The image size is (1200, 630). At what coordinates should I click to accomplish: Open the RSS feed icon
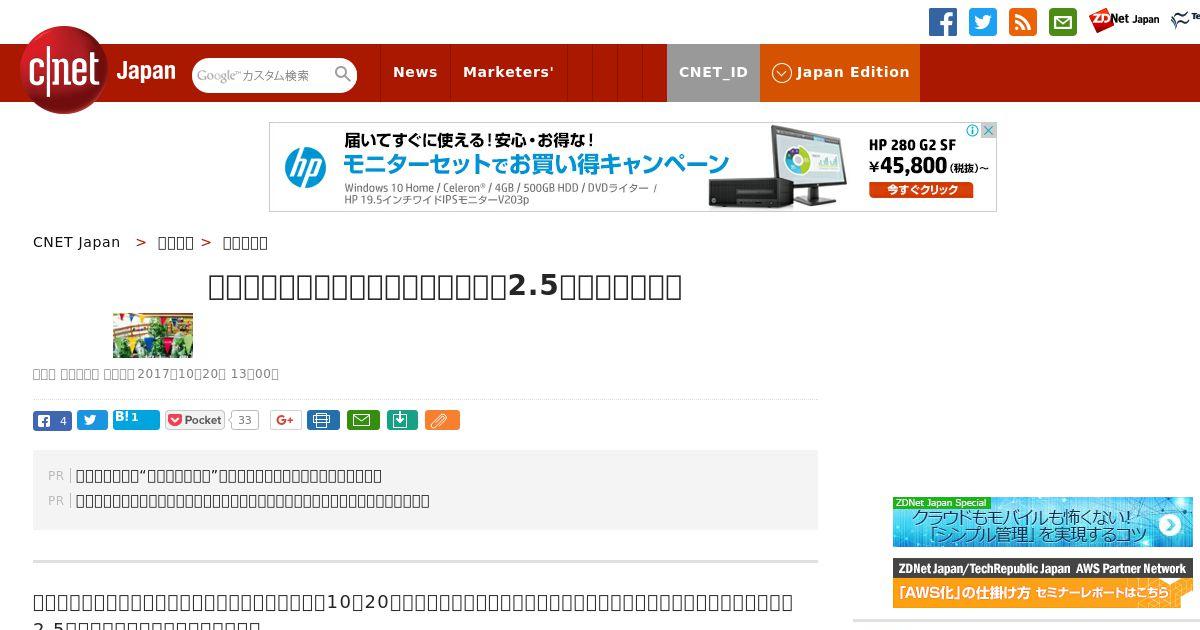click(x=1023, y=22)
